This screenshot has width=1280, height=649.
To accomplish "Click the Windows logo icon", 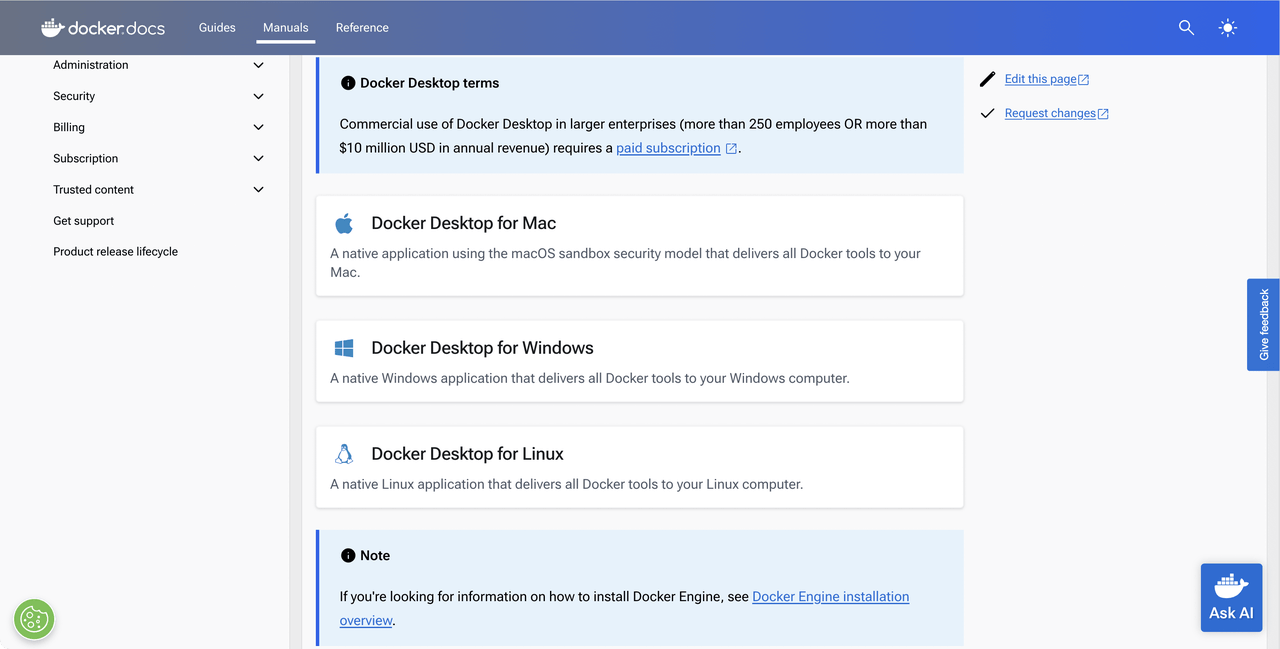I will coord(344,348).
